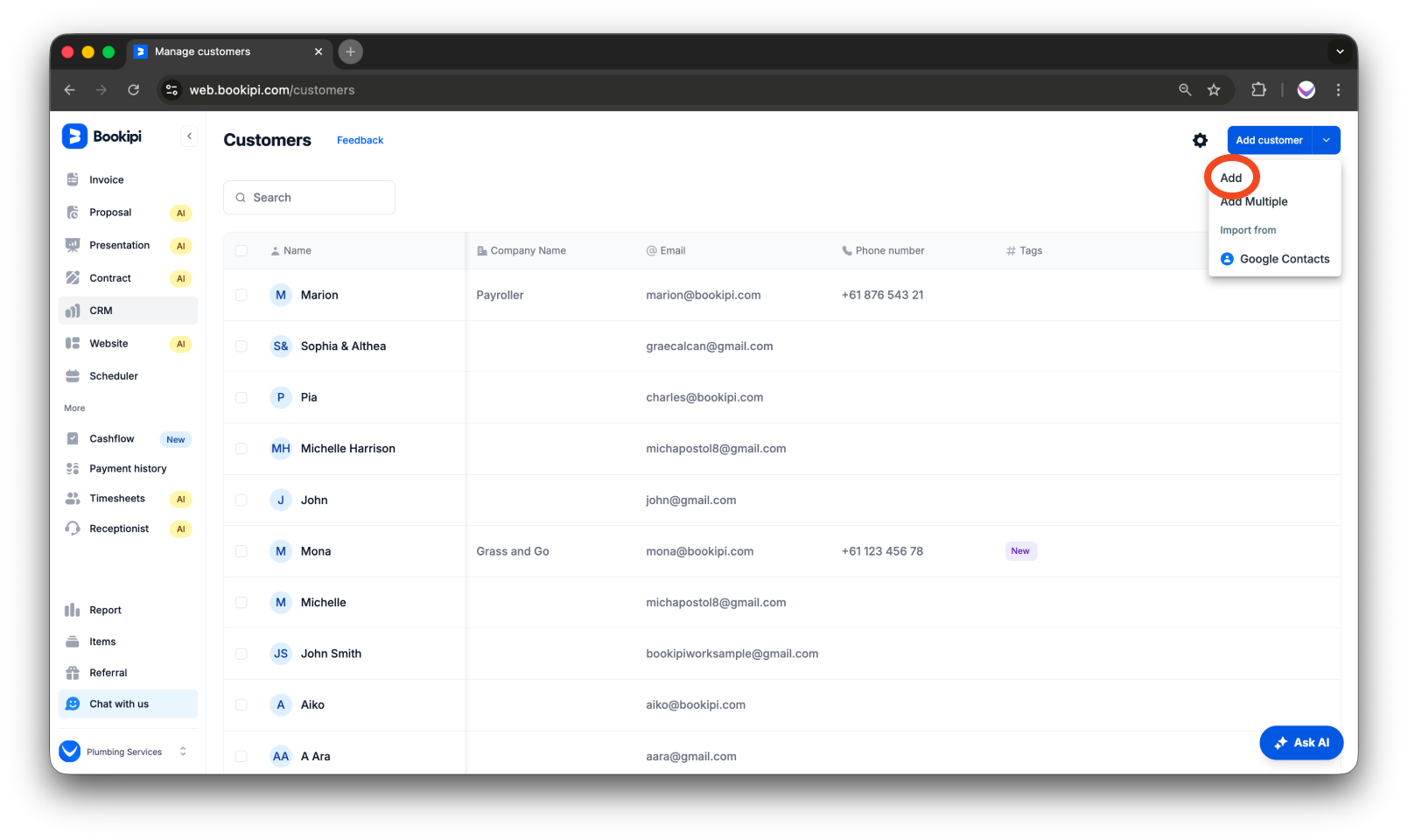Tick the checkbox for Mona's row
This screenshot has height=840, width=1408.
coord(242,551)
